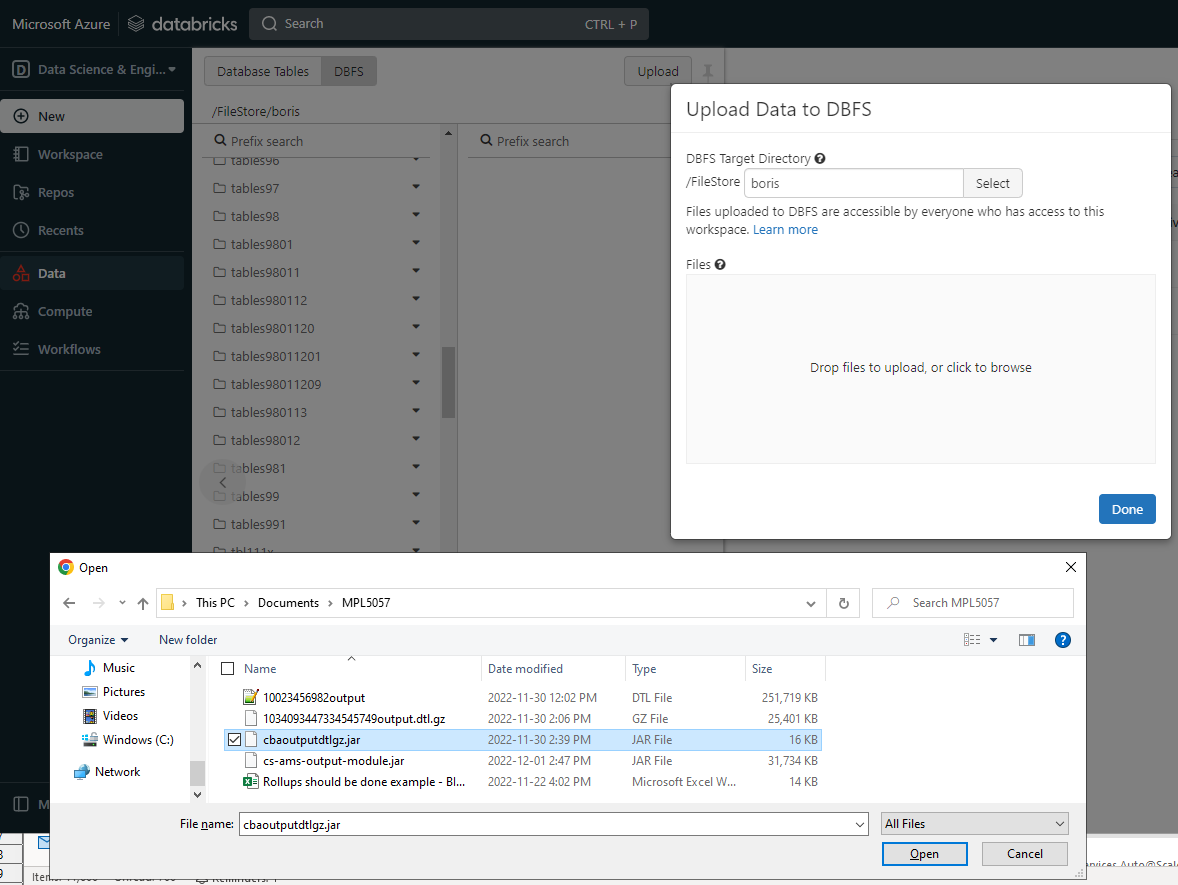Expand tables97 folder dropdown arrow
1178x885 pixels.
coord(415,186)
